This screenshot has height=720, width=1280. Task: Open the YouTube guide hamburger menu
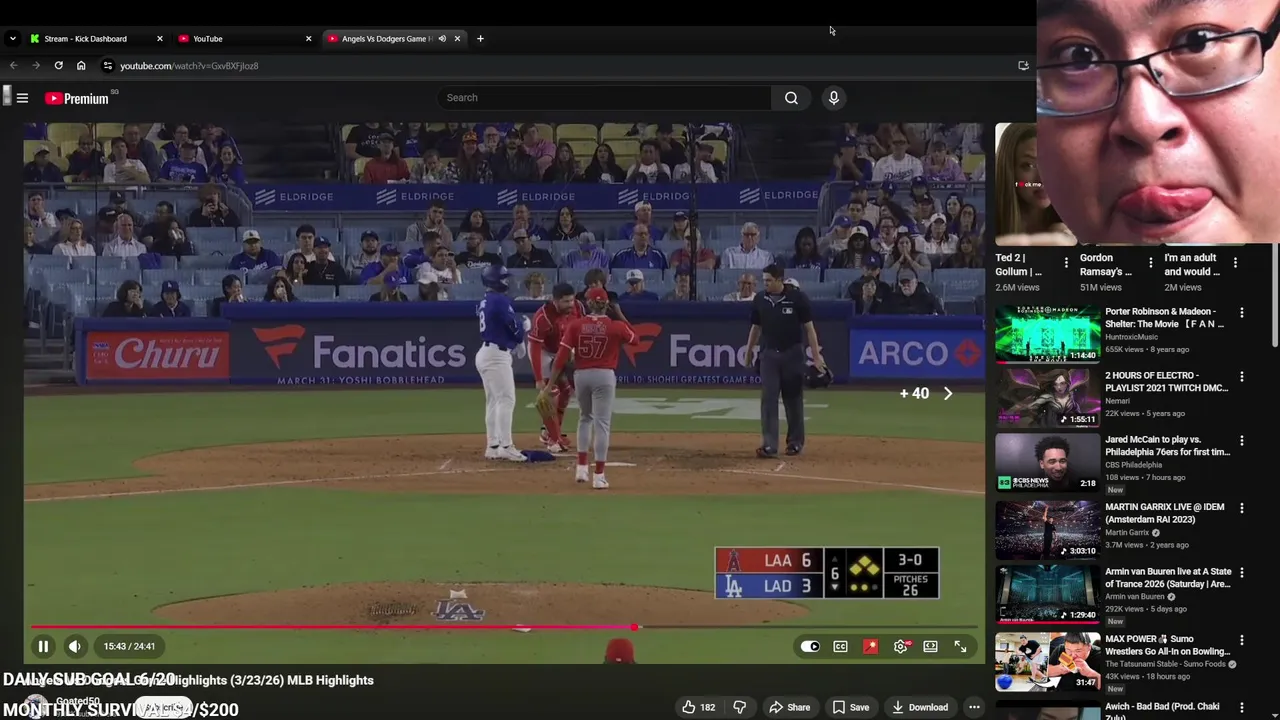pyautogui.click(x=22, y=98)
